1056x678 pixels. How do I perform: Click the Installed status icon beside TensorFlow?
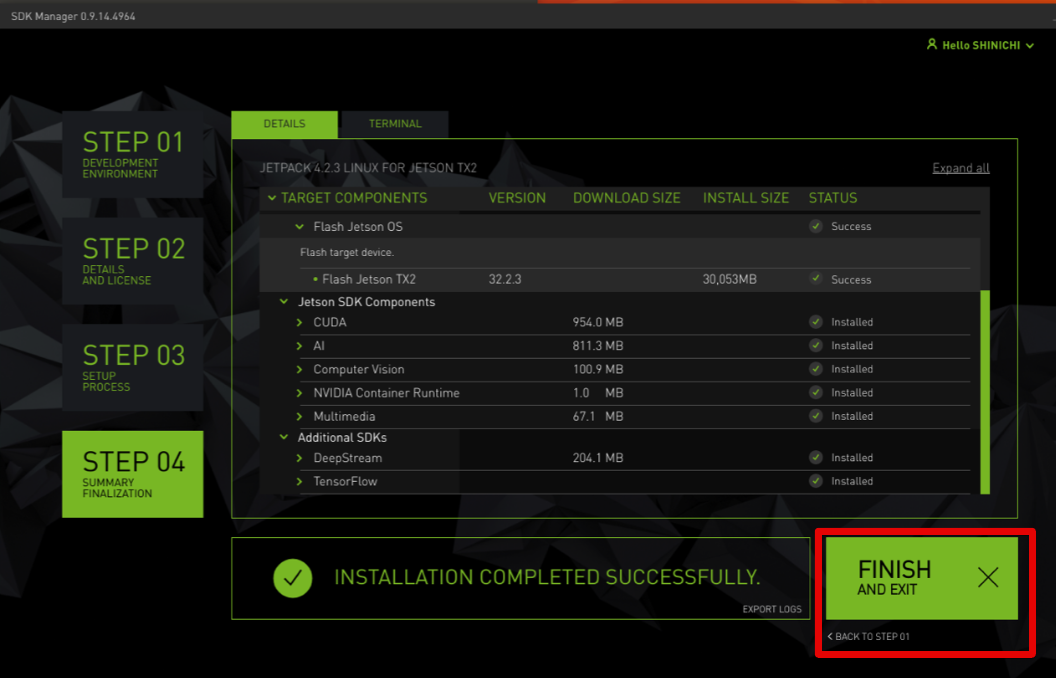click(815, 481)
